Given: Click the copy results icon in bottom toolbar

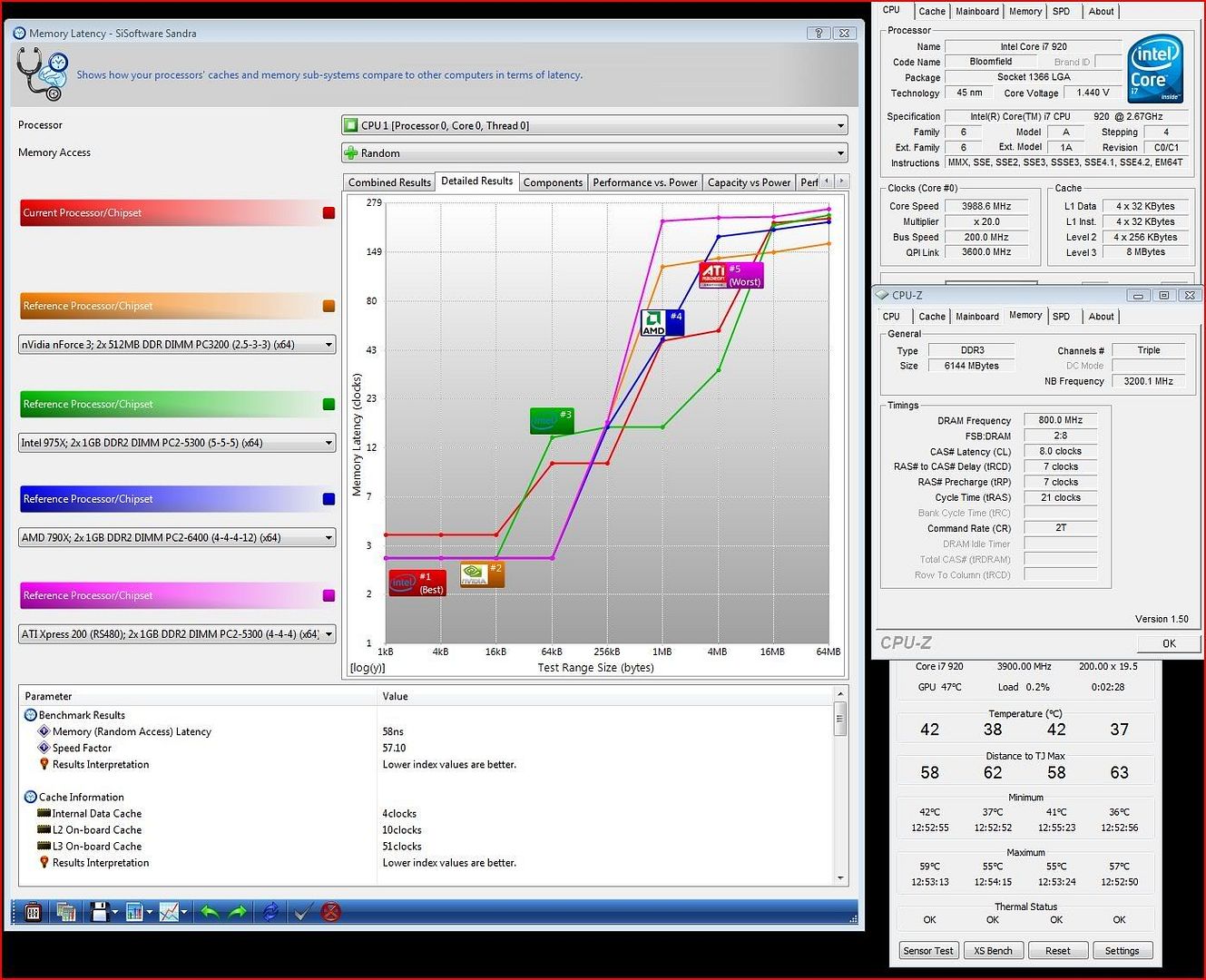Looking at the screenshot, I should 65,912.
